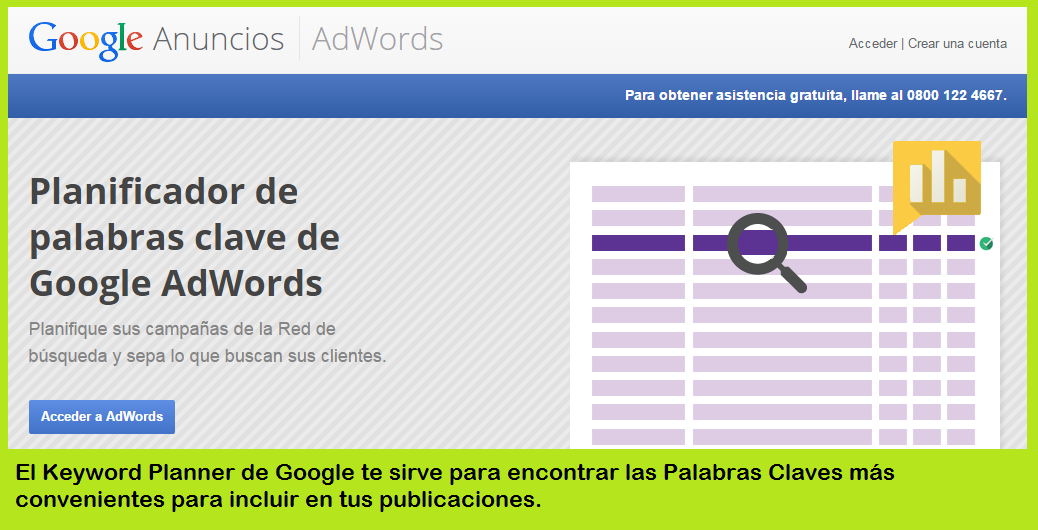The image size is (1038, 530).
Task: Click the bottom-left light purple table cell
Action: 637,437
